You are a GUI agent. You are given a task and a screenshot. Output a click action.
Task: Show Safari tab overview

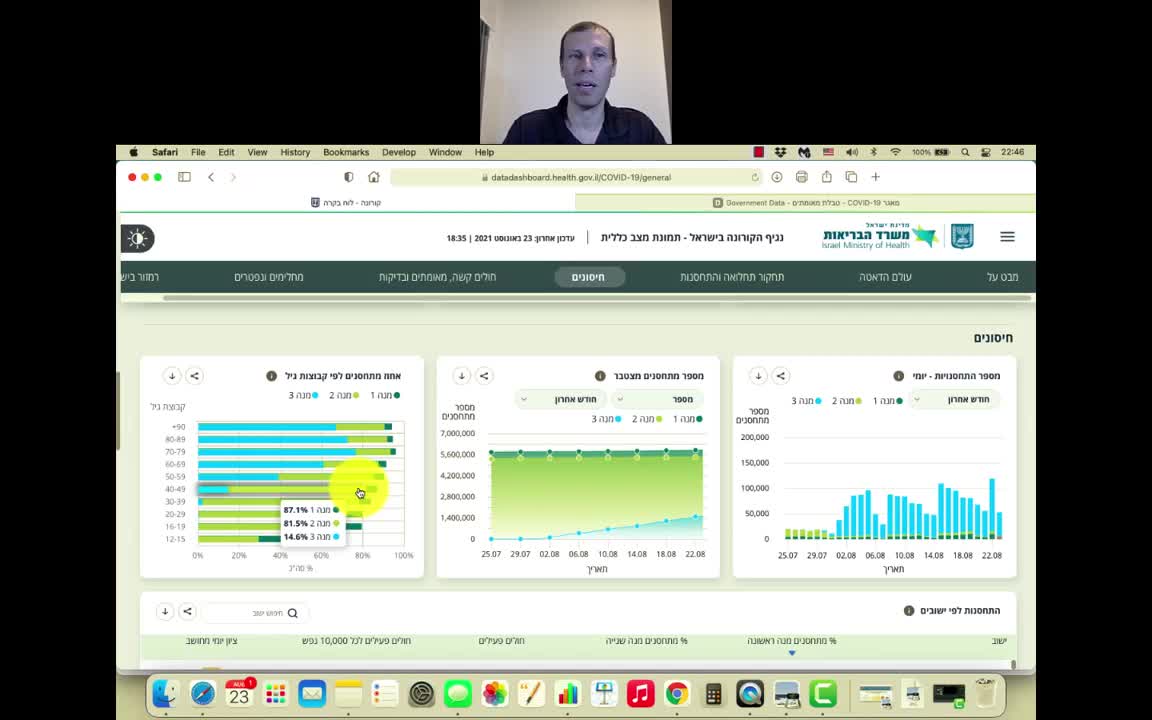pos(851,177)
